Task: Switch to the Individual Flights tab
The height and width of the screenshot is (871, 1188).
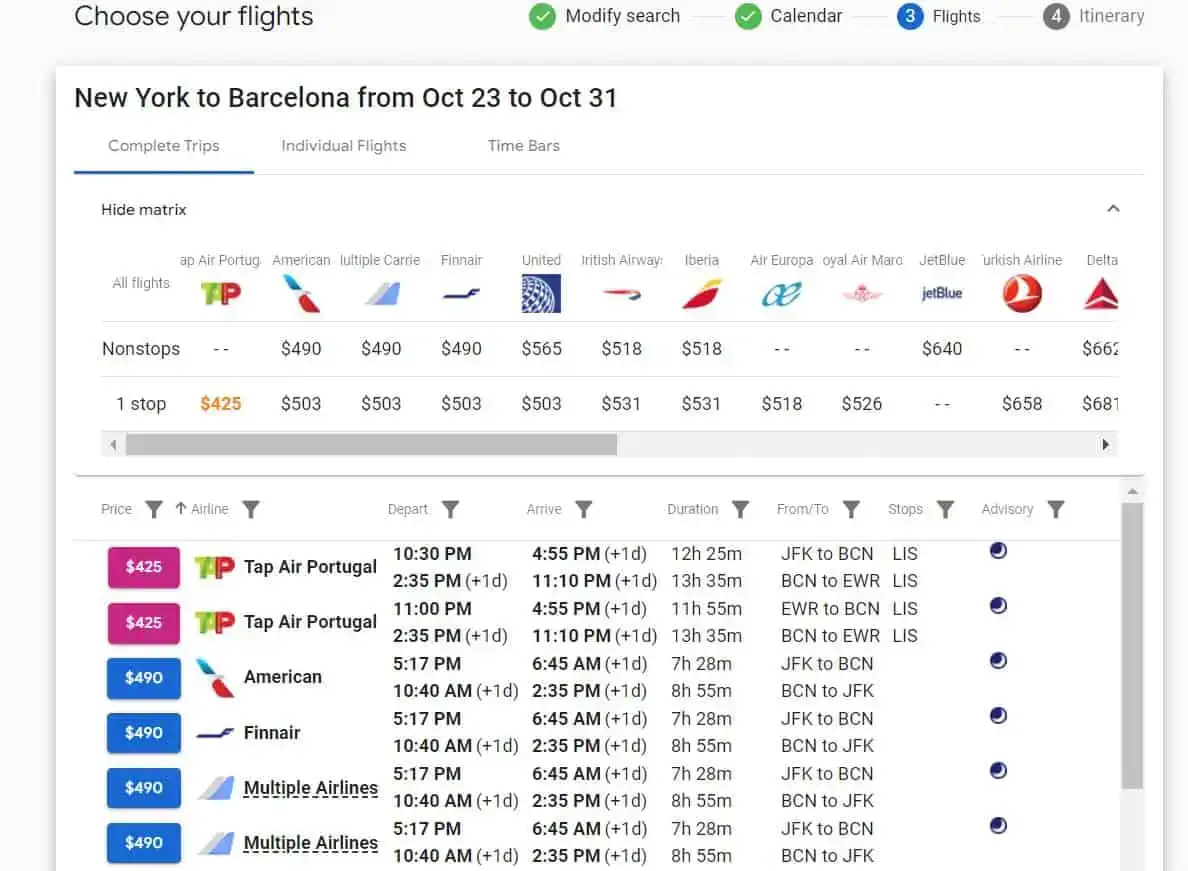Action: [x=343, y=146]
